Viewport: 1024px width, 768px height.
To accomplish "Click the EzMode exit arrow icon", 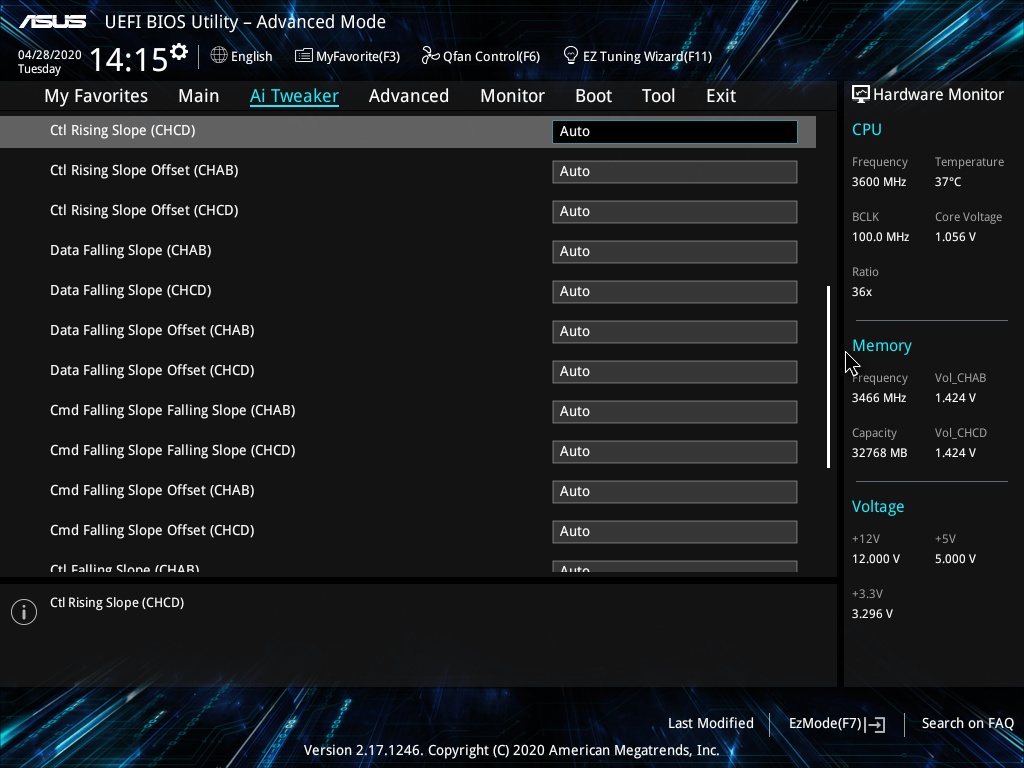I will [876, 724].
